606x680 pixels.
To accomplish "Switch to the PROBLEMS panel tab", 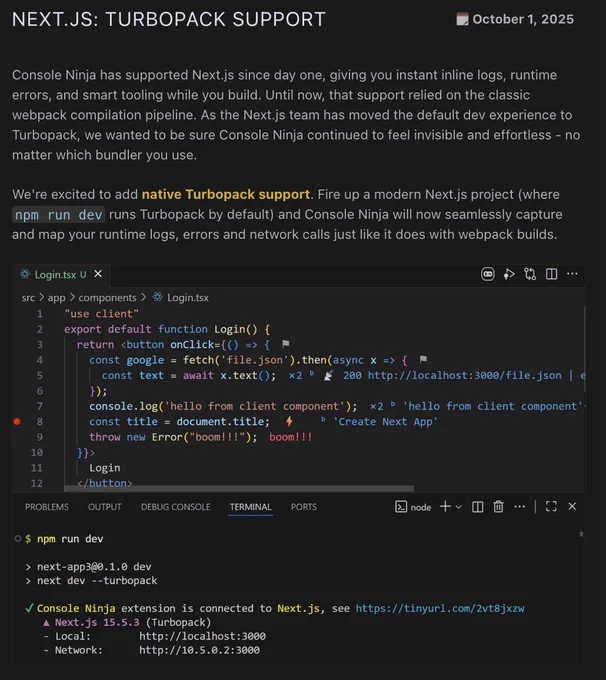I will point(47,507).
